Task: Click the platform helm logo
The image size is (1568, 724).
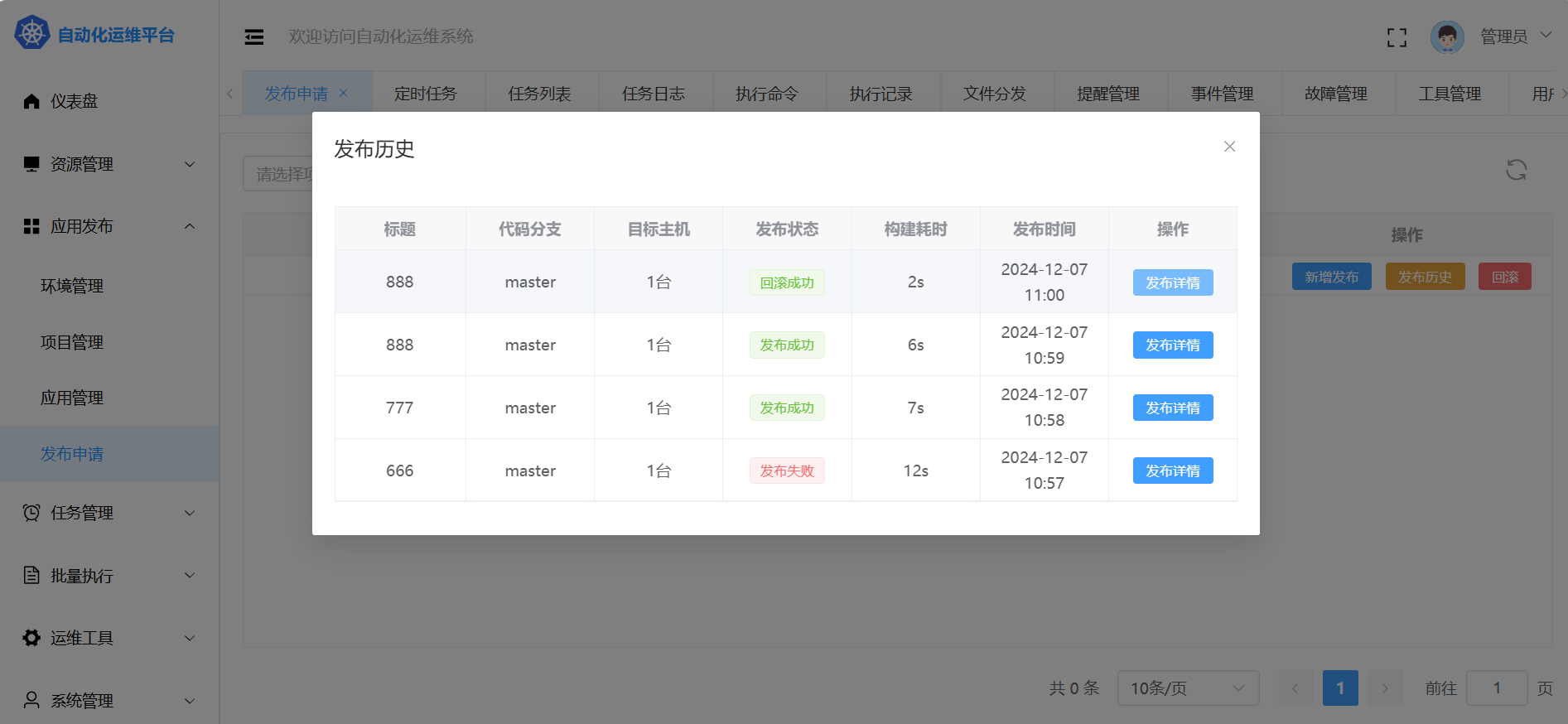Action: (32, 34)
